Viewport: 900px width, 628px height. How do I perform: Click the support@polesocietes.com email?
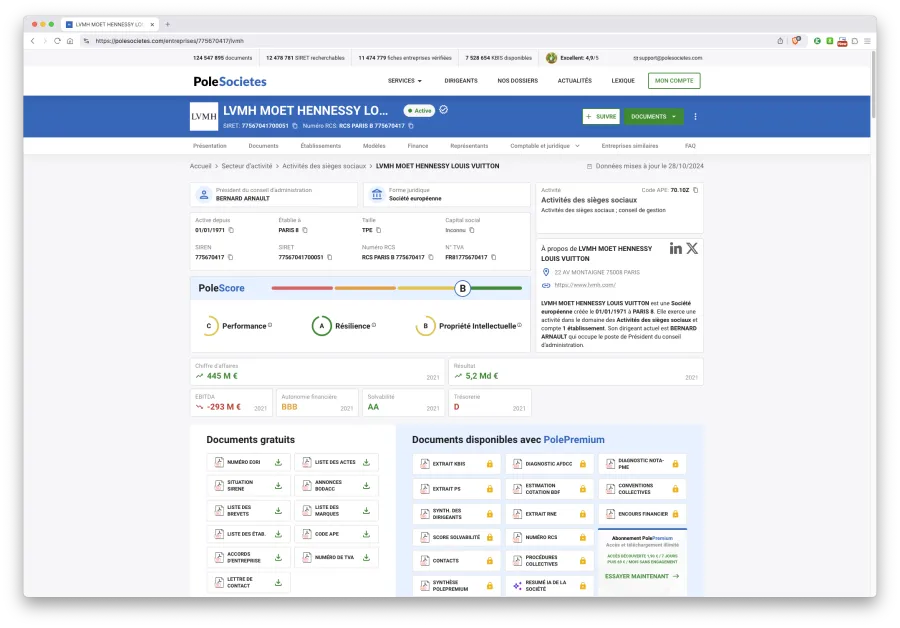click(668, 58)
